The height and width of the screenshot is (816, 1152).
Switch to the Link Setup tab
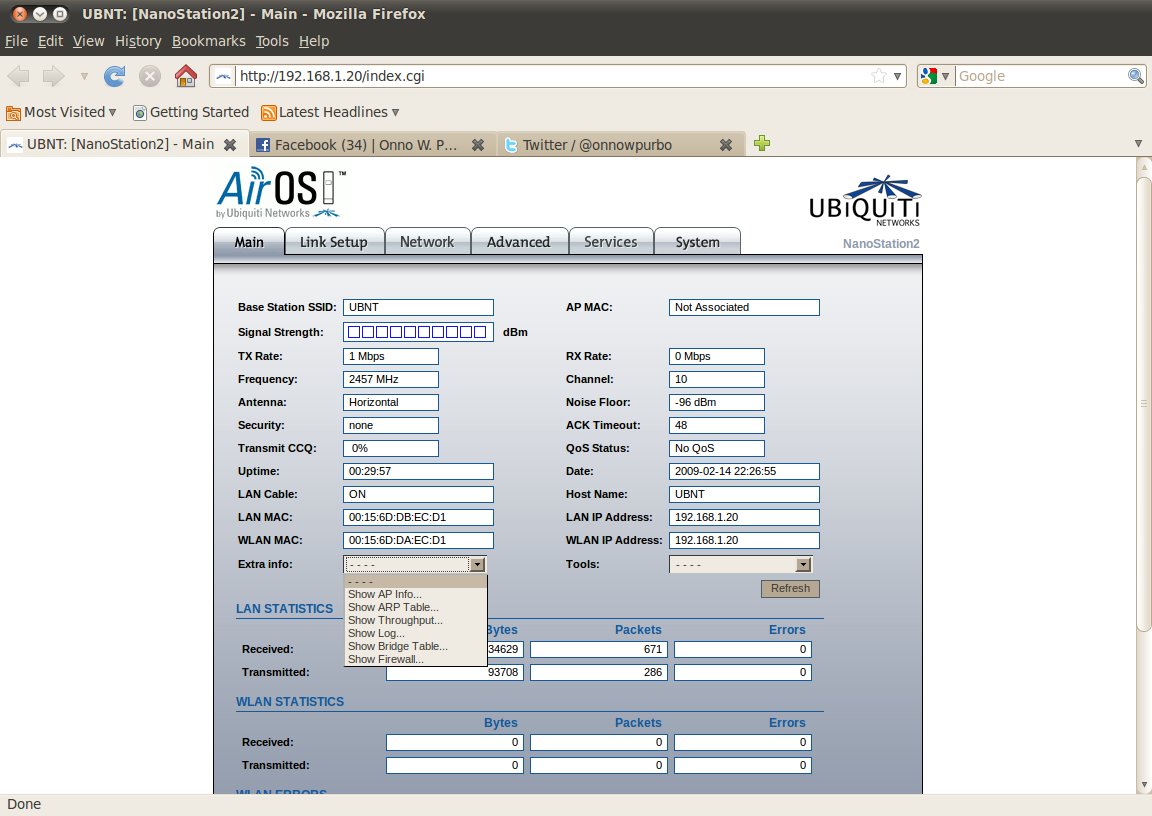(x=333, y=242)
